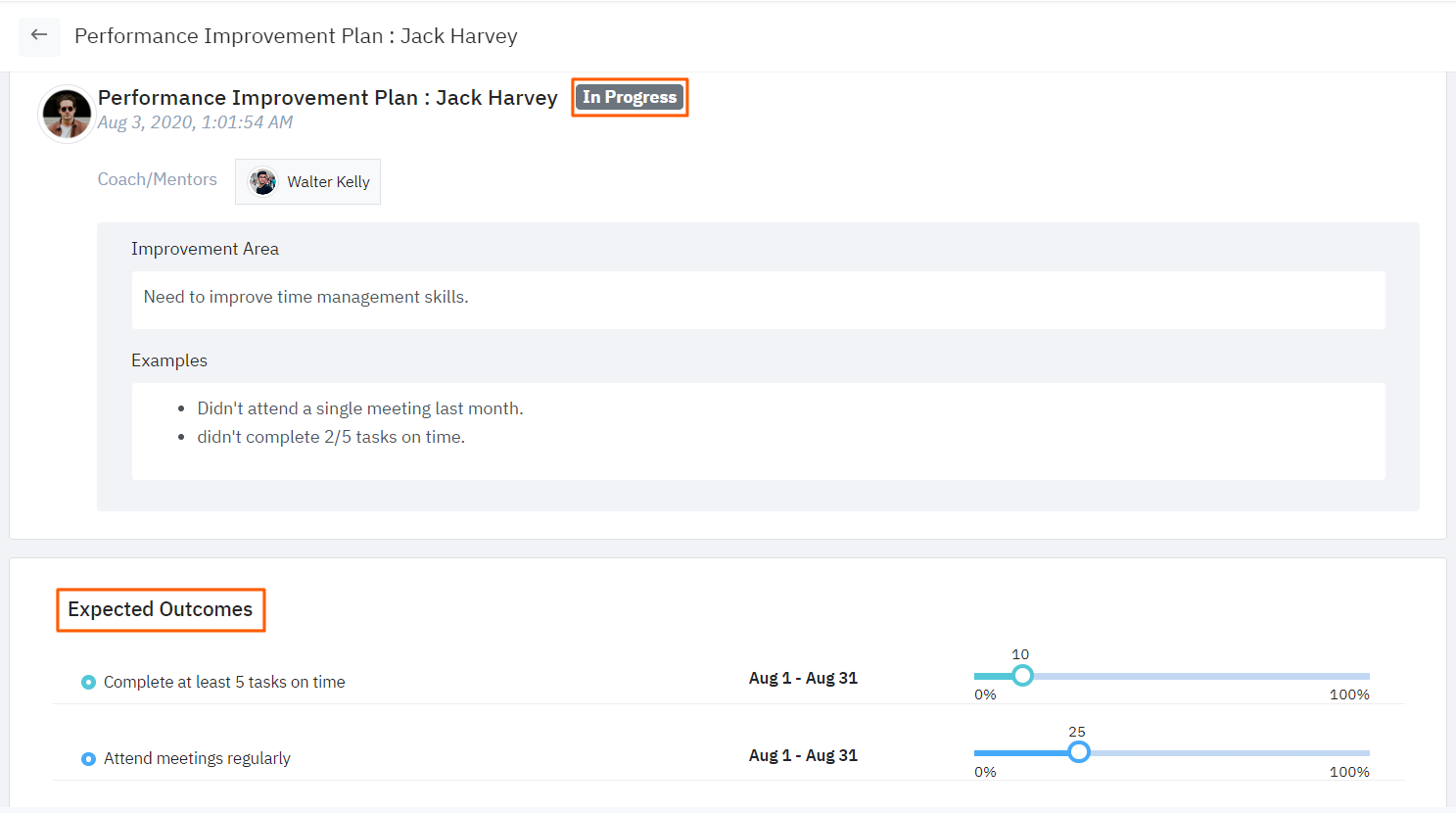1456x813 pixels.
Task: Click the Expected Outcomes heading
Action: [x=161, y=609]
